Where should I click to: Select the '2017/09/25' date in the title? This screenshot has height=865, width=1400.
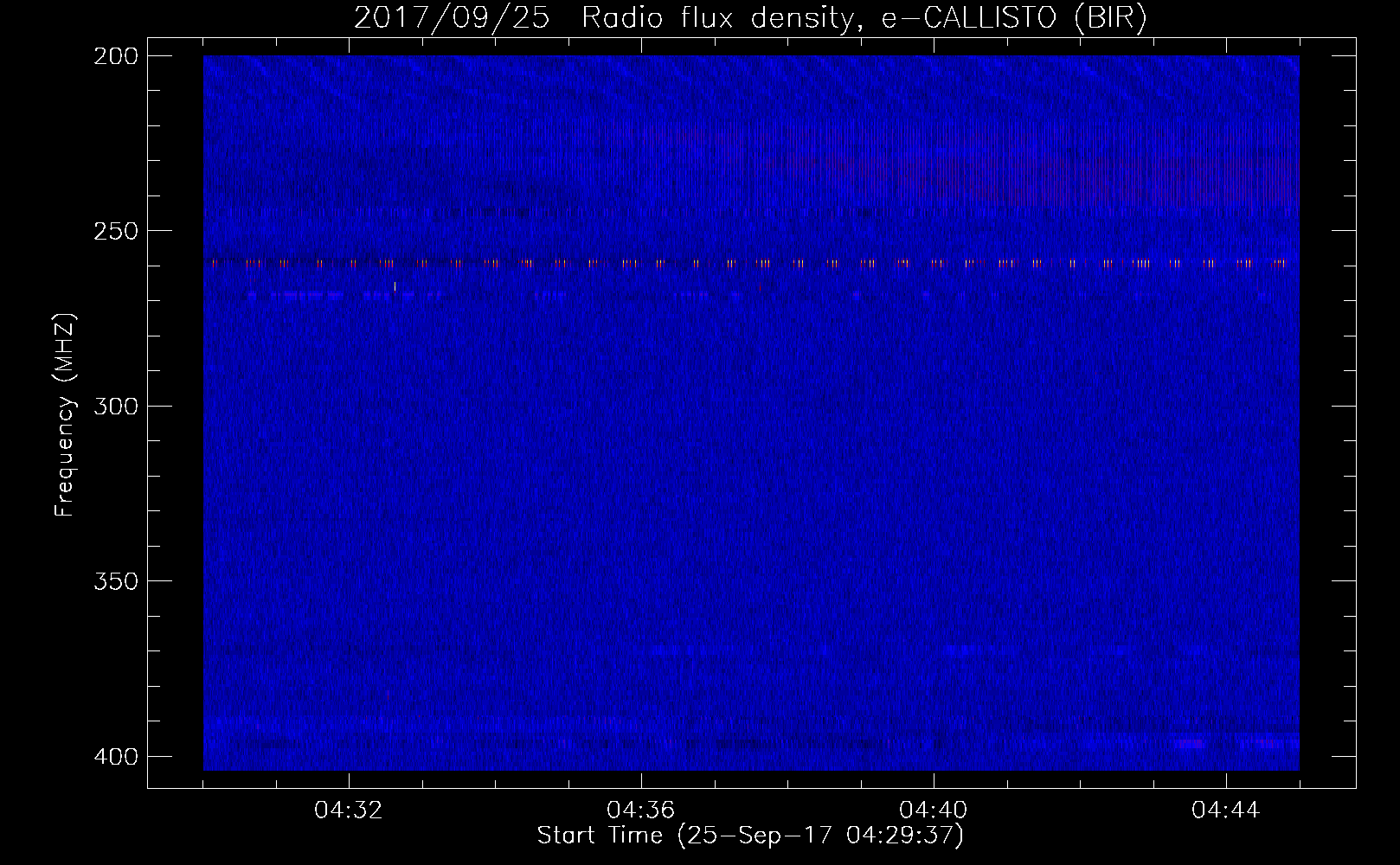(452, 17)
